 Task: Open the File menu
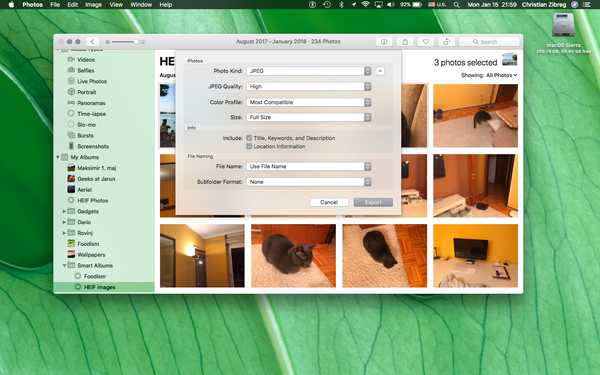coord(55,5)
